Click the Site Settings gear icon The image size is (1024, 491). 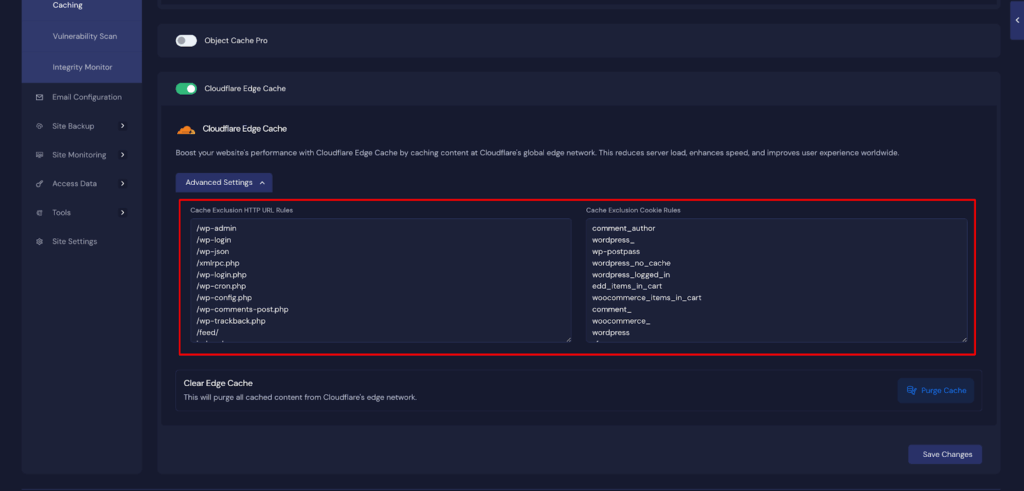tap(39, 242)
